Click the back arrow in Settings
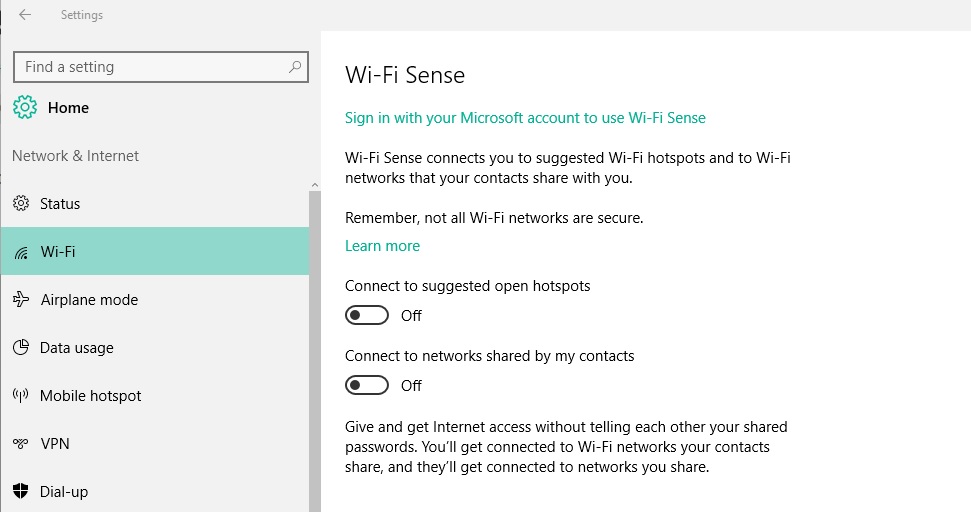Screen dimensions: 971x512 25,14
